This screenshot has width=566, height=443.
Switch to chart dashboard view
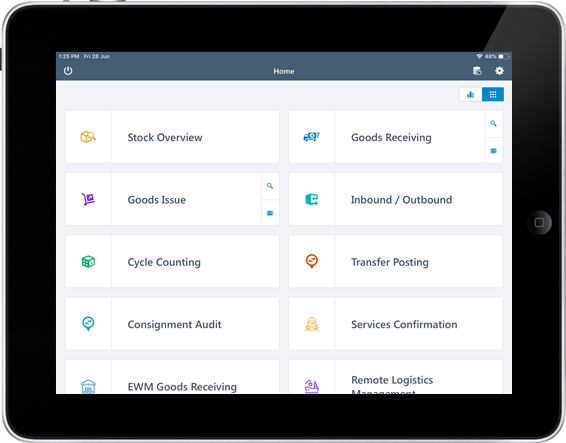point(471,95)
